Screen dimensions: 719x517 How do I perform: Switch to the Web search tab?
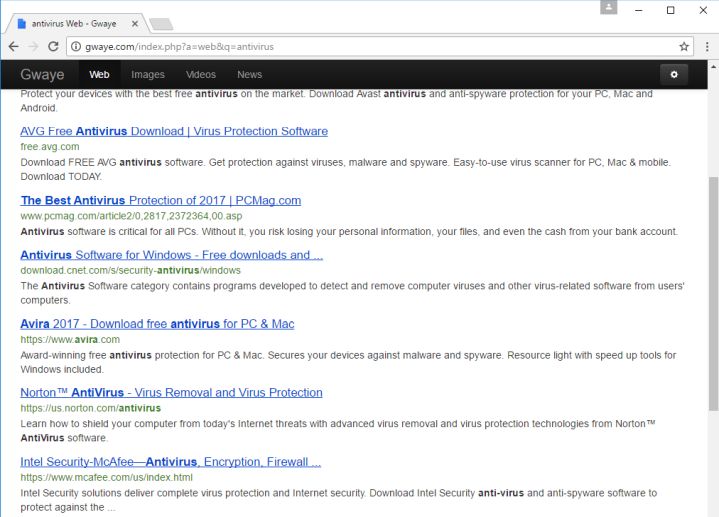tap(99, 74)
